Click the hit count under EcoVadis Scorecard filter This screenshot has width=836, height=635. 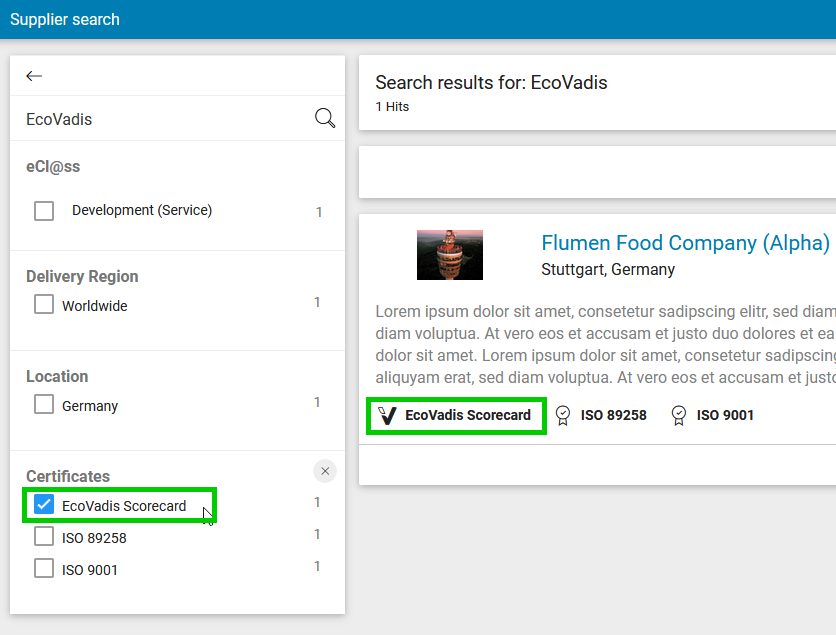click(x=317, y=502)
